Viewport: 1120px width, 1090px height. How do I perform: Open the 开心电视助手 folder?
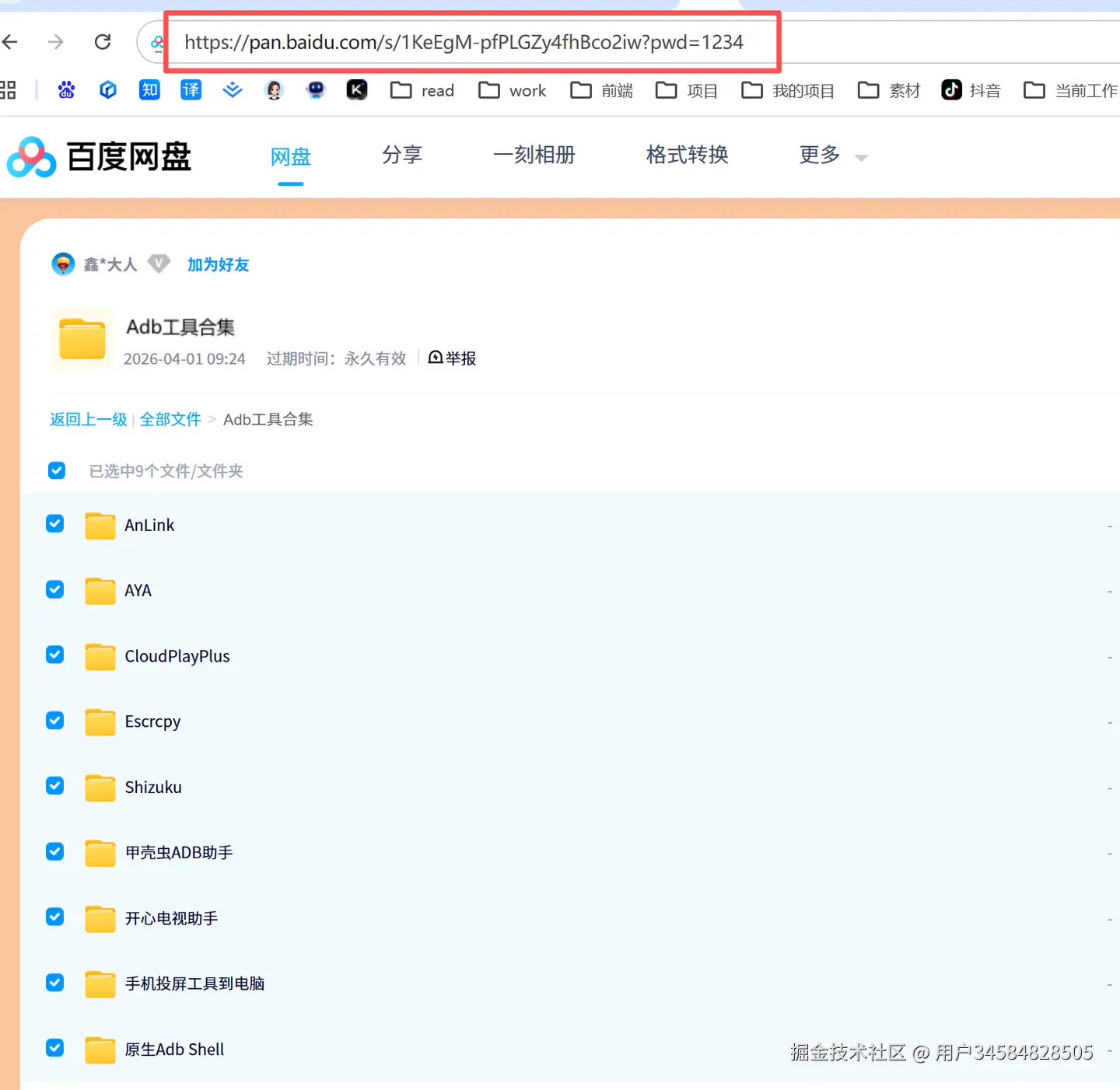pyautogui.click(x=171, y=918)
